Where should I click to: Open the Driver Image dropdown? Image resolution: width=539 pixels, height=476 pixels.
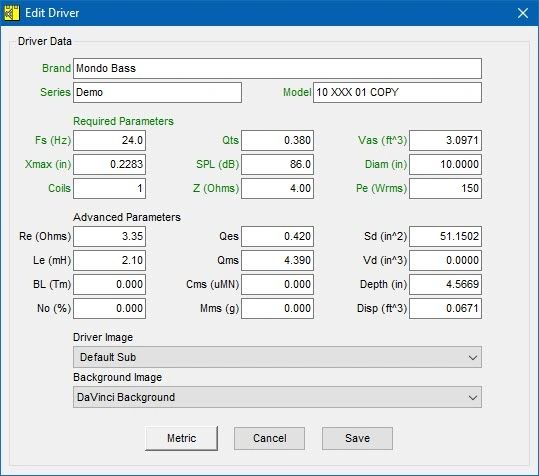click(277, 357)
